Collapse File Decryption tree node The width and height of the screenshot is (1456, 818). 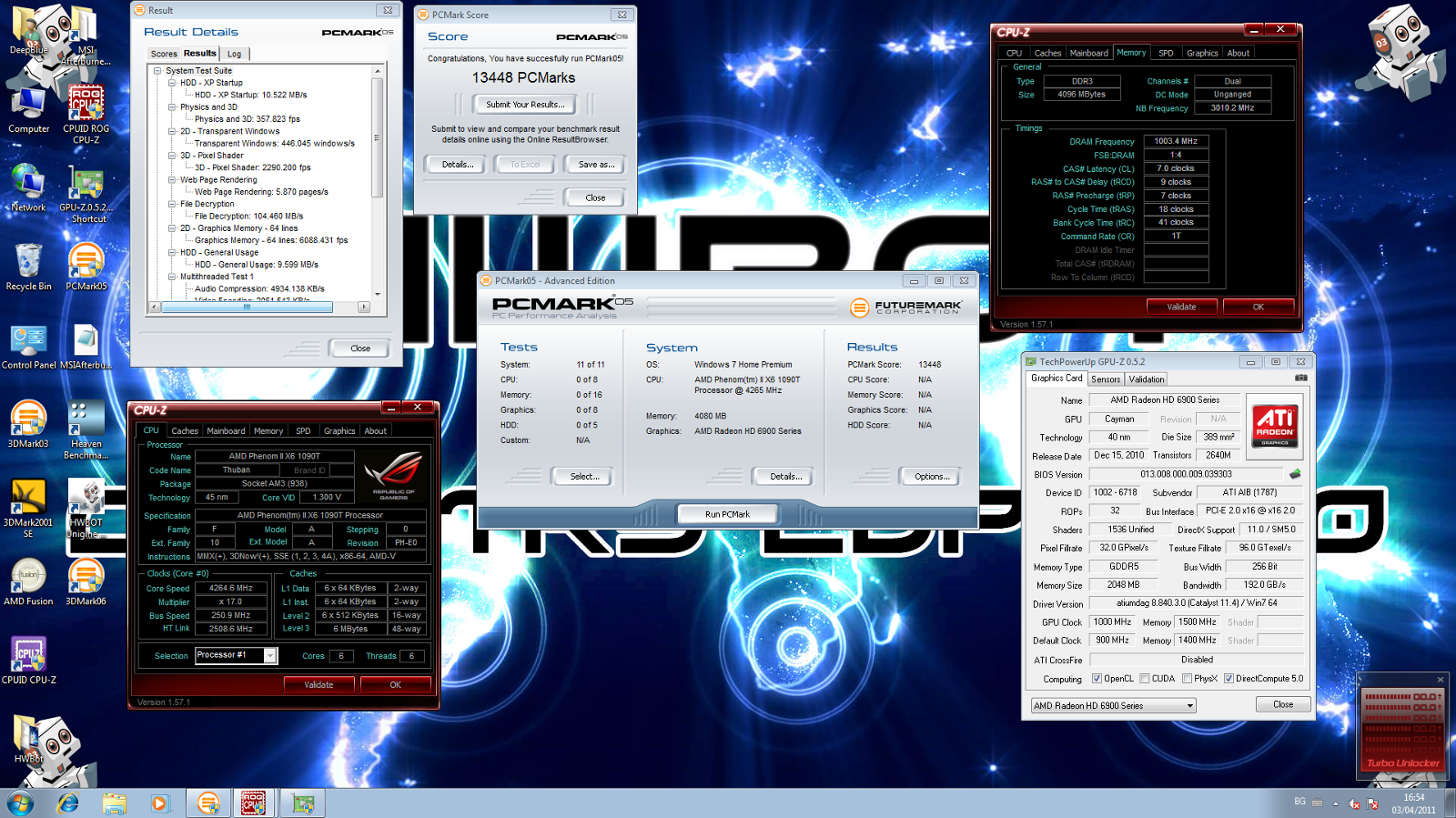(x=172, y=204)
